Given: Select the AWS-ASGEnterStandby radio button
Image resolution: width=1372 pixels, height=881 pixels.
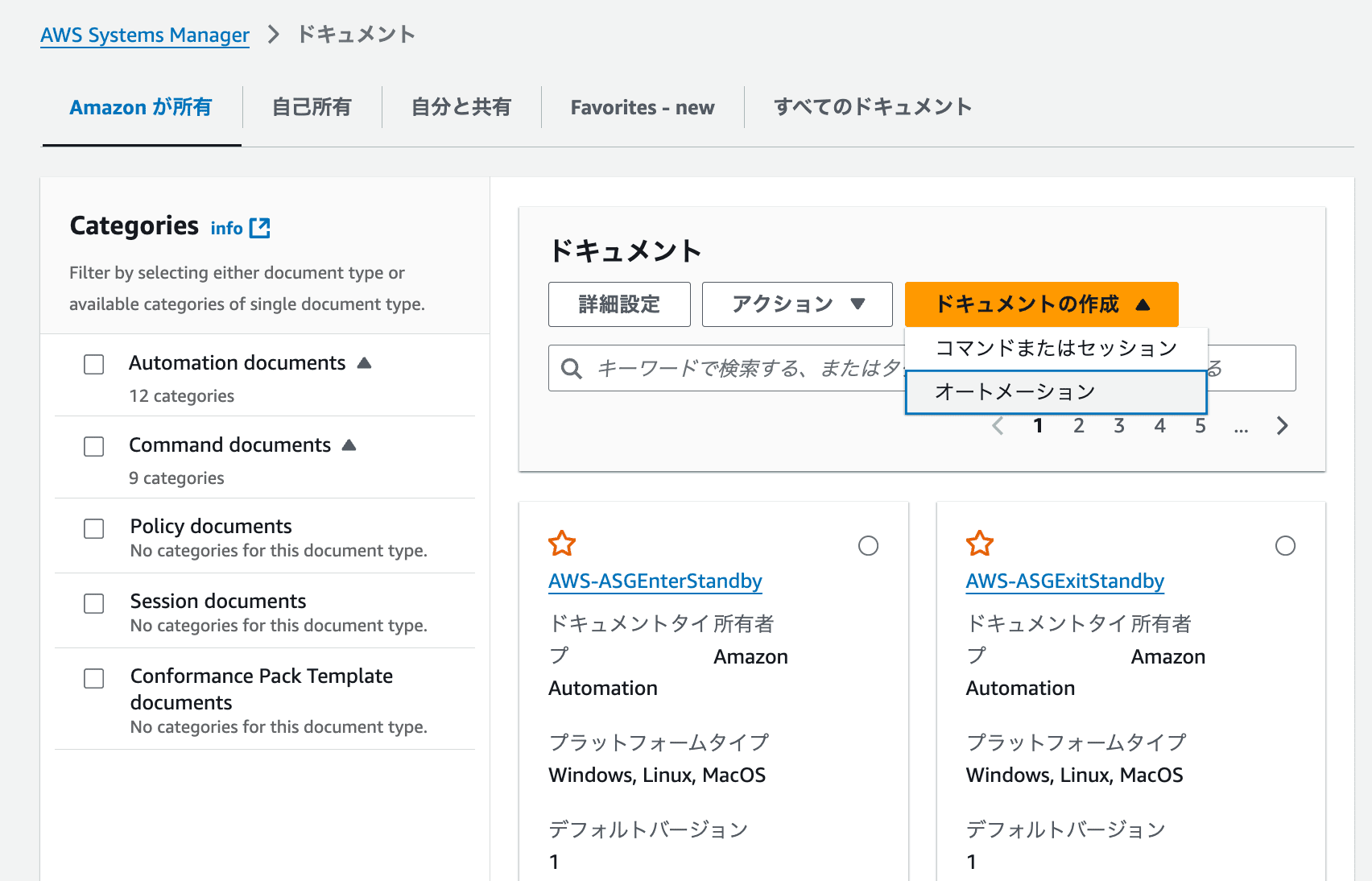Looking at the screenshot, I should click(x=868, y=546).
